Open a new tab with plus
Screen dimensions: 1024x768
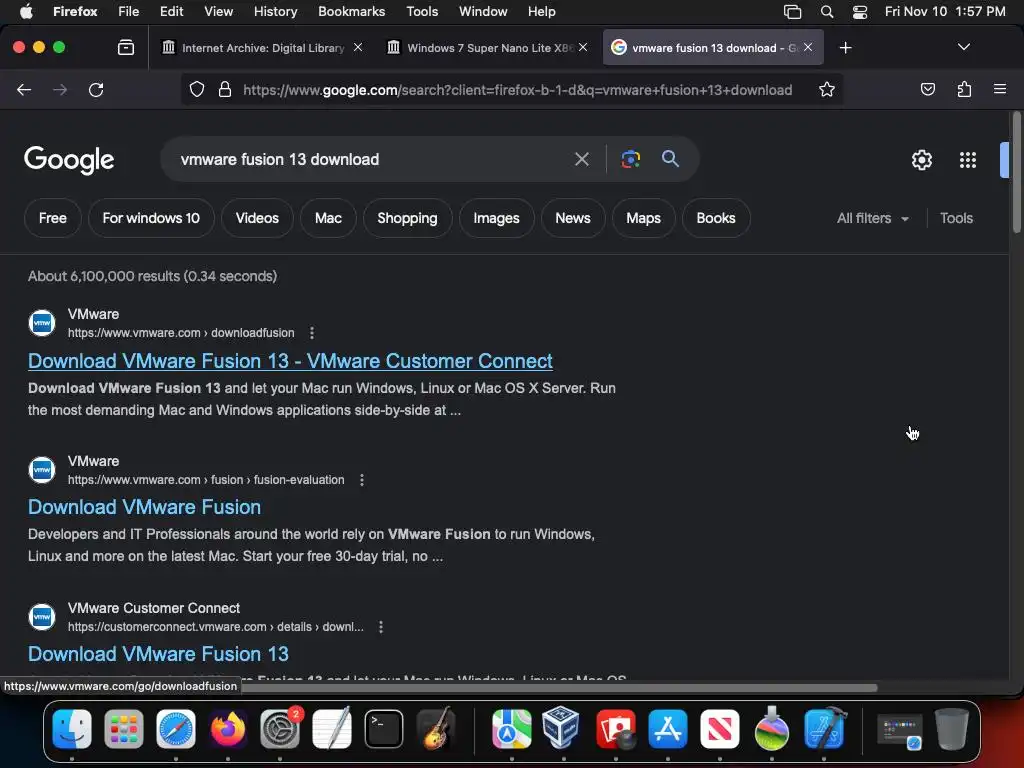tap(846, 48)
